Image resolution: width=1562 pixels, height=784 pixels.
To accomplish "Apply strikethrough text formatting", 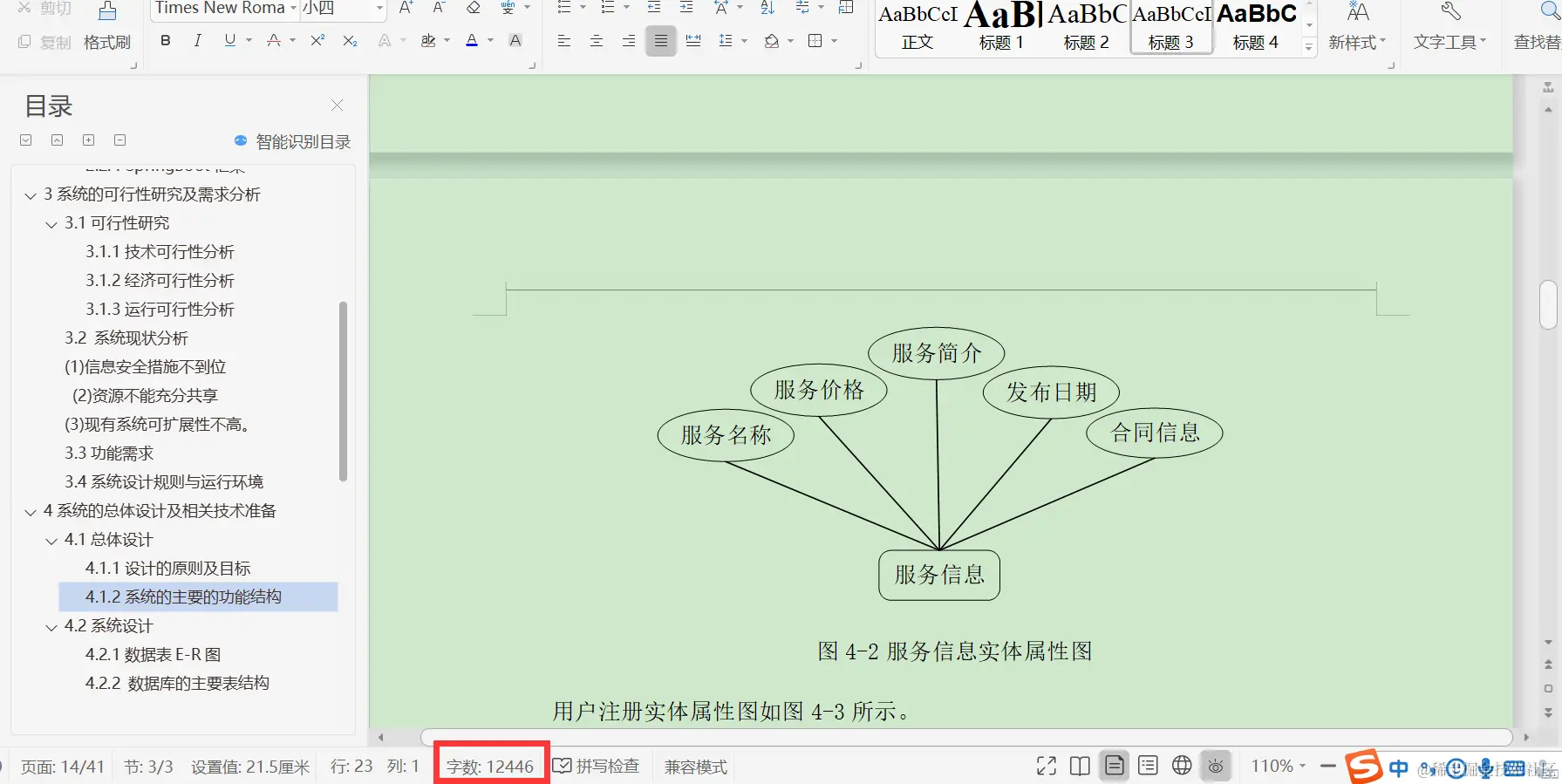I will 274,41.
